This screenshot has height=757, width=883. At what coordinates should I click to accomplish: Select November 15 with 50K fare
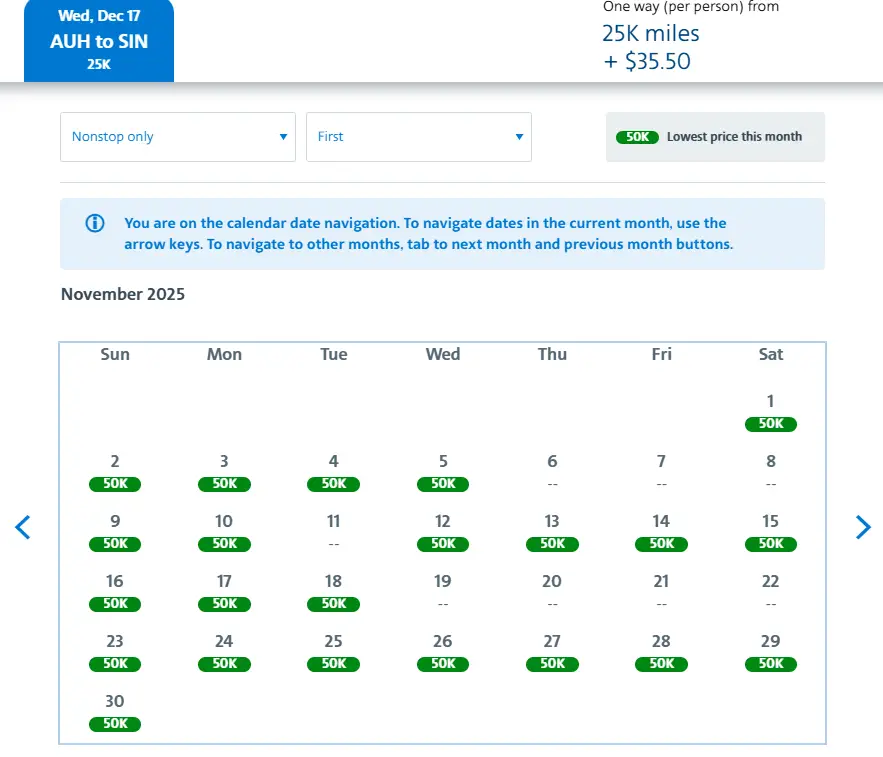[771, 533]
